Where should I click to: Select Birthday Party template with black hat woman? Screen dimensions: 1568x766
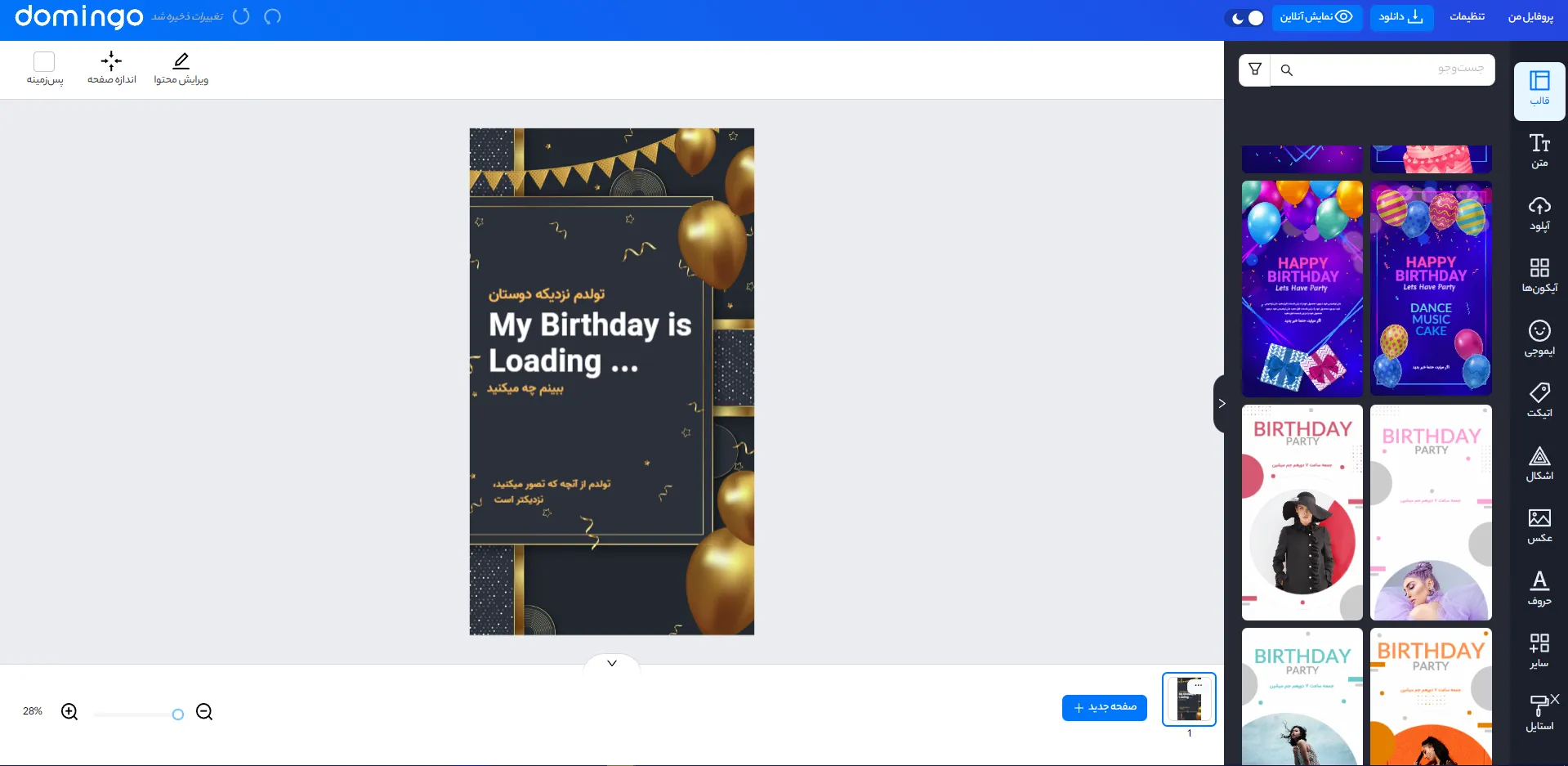click(1302, 513)
